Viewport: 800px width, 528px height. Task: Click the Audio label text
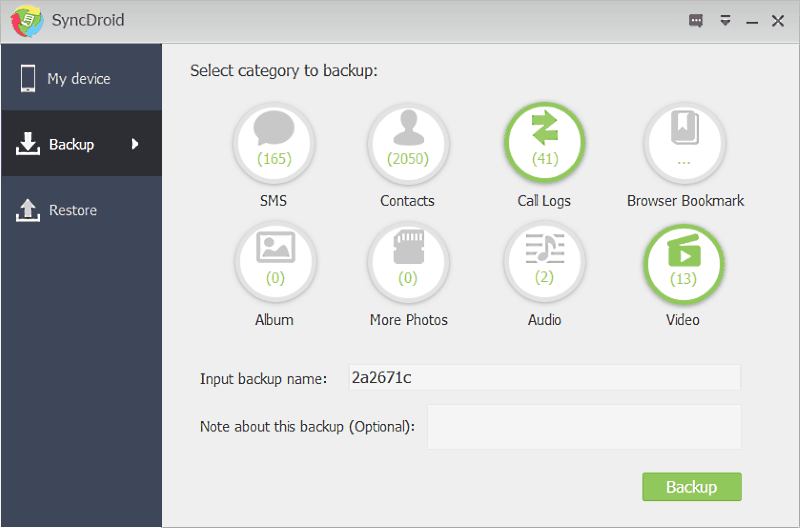point(544,320)
